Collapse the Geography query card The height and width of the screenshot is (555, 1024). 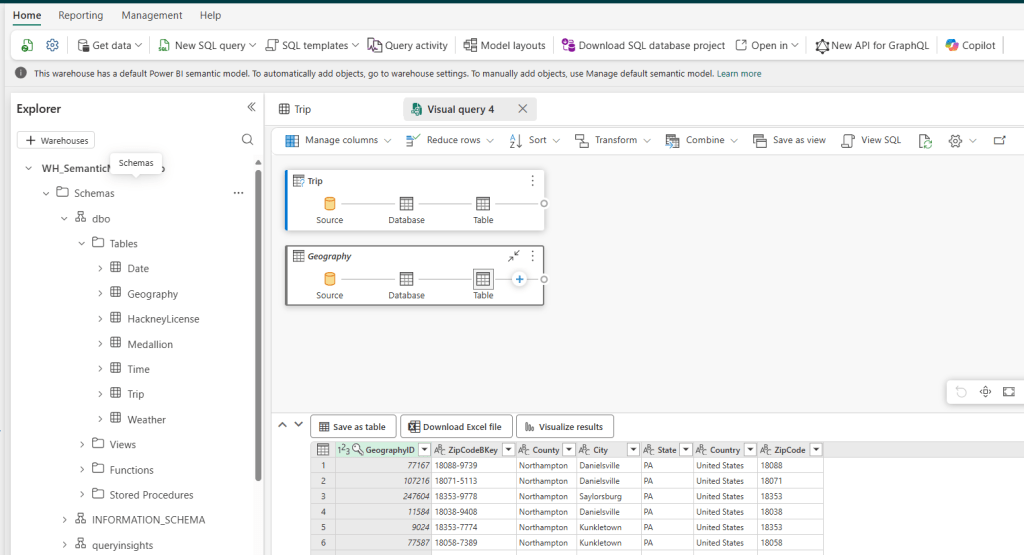click(513, 256)
